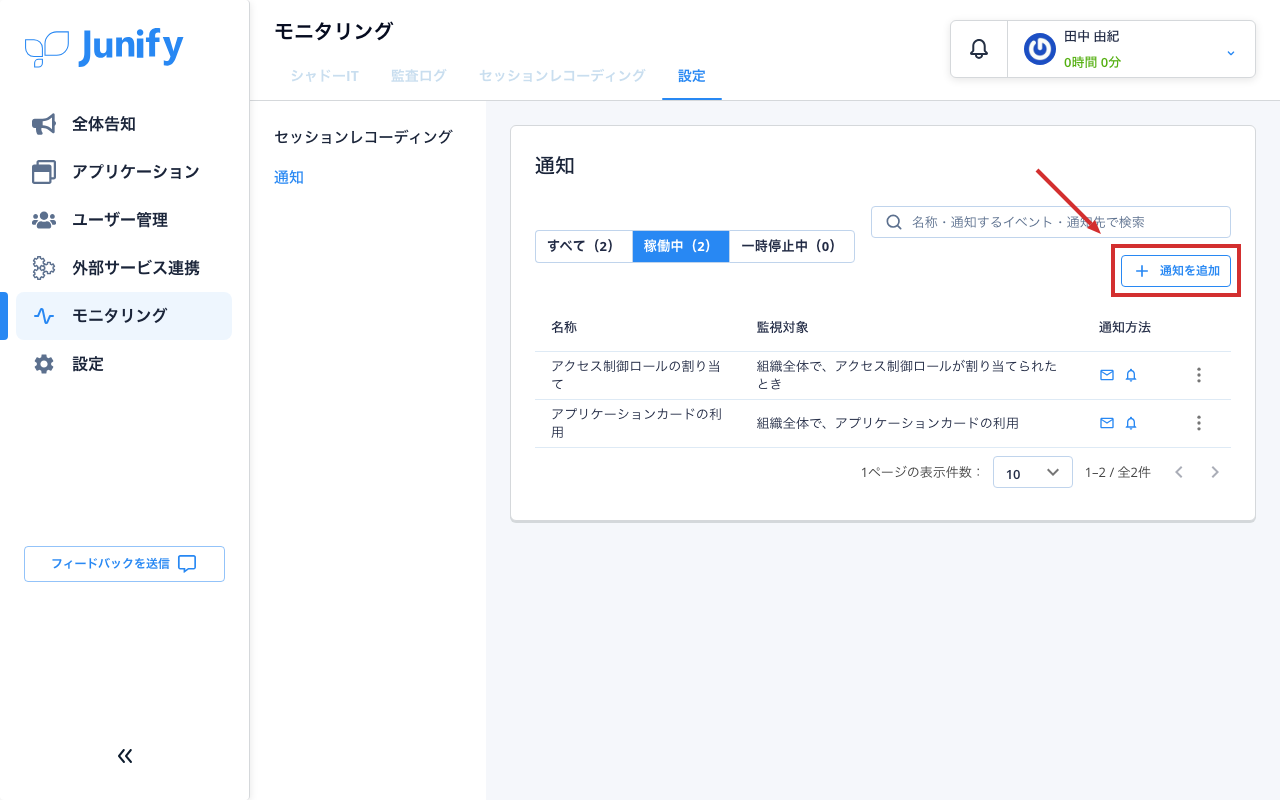The width and height of the screenshot is (1280, 800).
Task: Click the 外部サービス連携 gears icon
Action: click(44, 268)
